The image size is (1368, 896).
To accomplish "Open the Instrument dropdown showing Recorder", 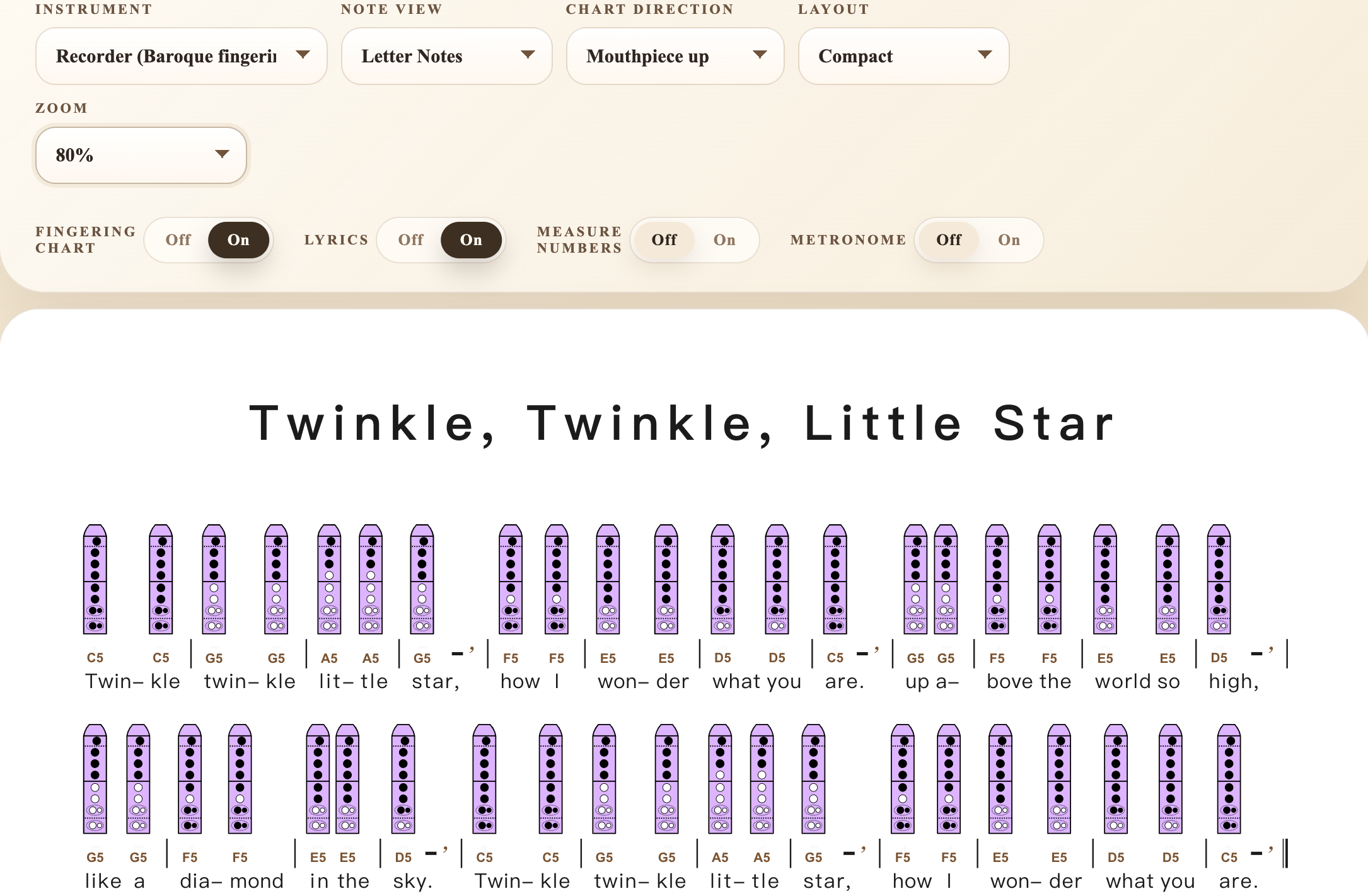I will [182, 56].
